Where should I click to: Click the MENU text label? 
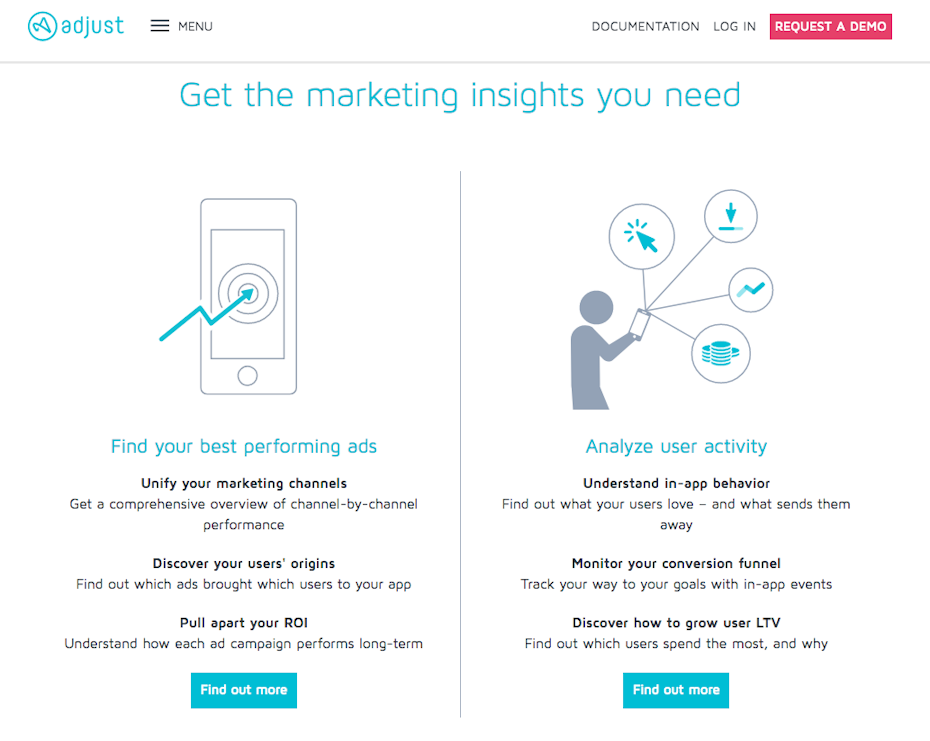(x=195, y=27)
